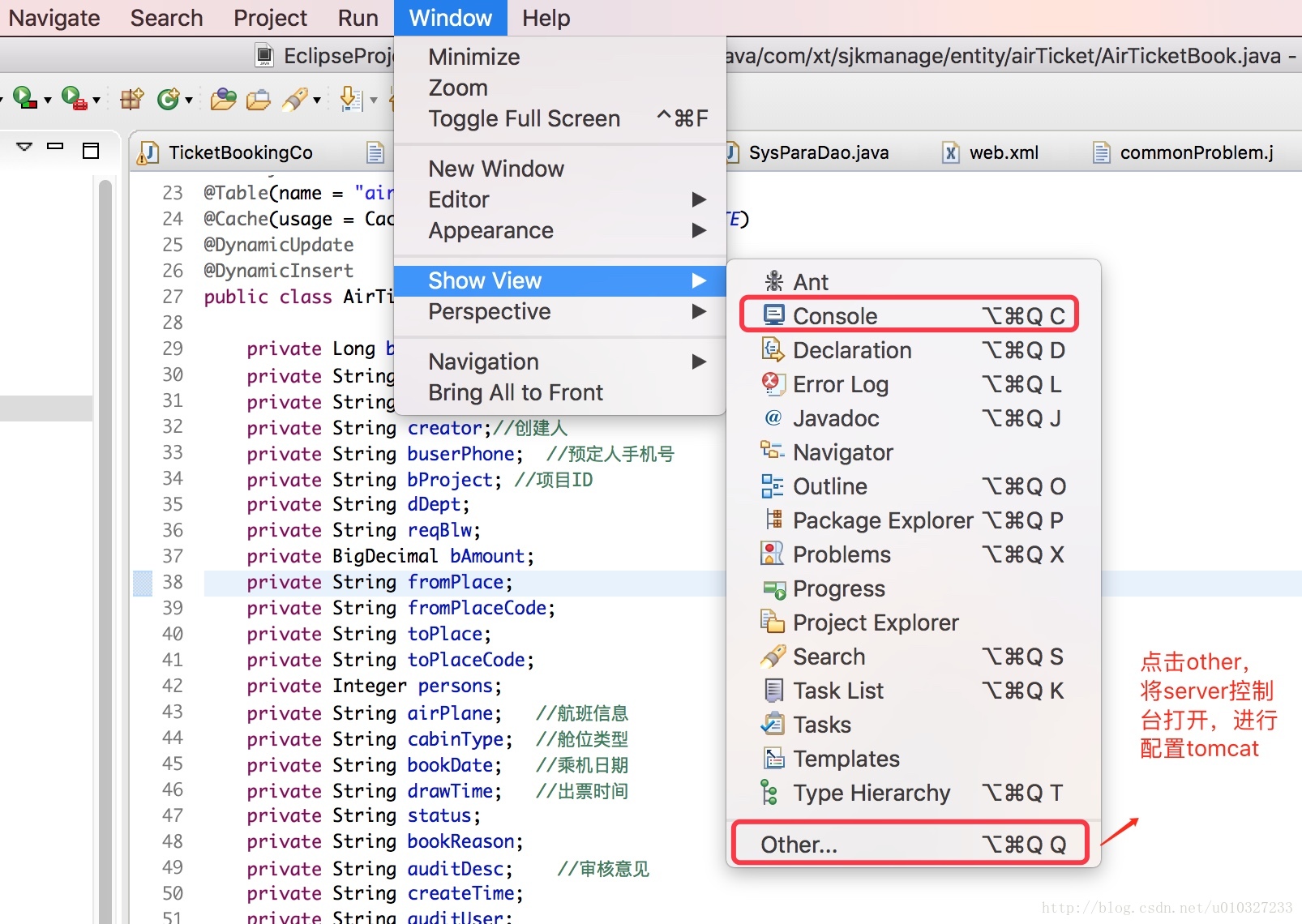Close the open Window menu
1302x924 pixels.
451,18
